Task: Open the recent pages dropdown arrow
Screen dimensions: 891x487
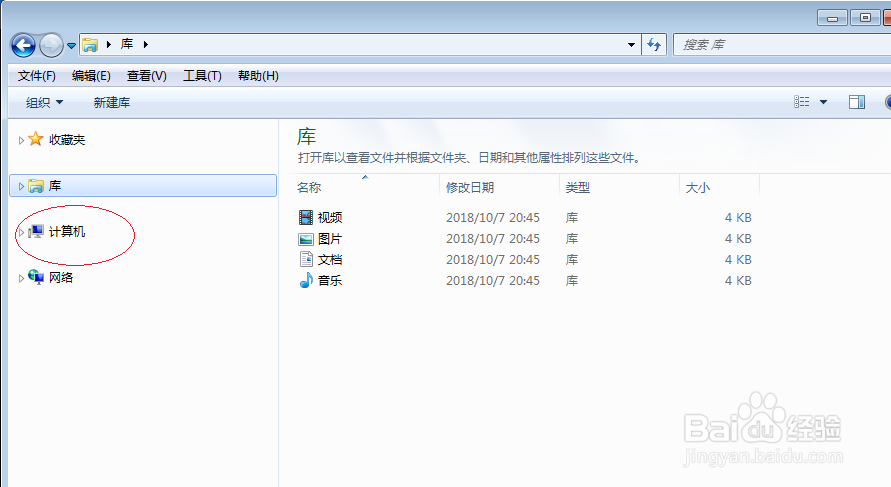Action: tap(71, 45)
